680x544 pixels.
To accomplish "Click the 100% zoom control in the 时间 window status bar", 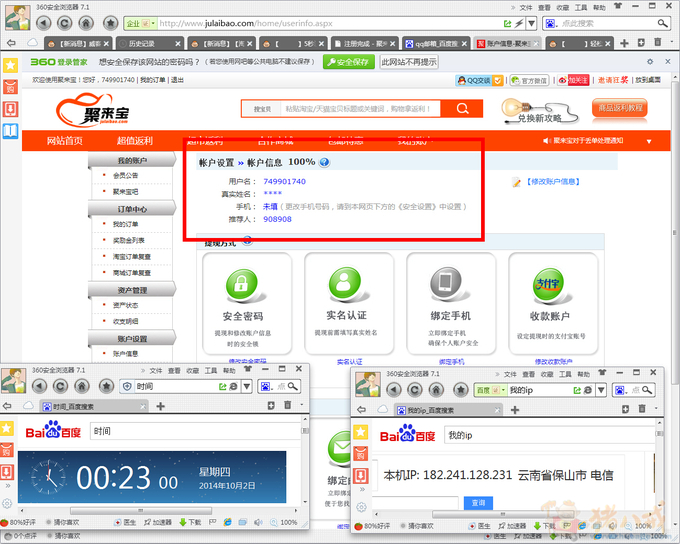I will click(284, 522).
